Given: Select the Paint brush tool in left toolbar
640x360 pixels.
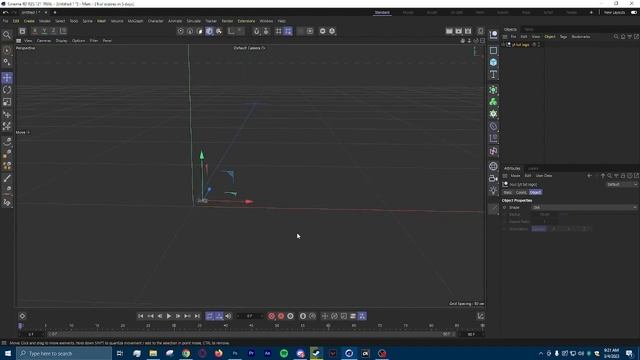Looking at the screenshot, I should [x=7, y=178].
